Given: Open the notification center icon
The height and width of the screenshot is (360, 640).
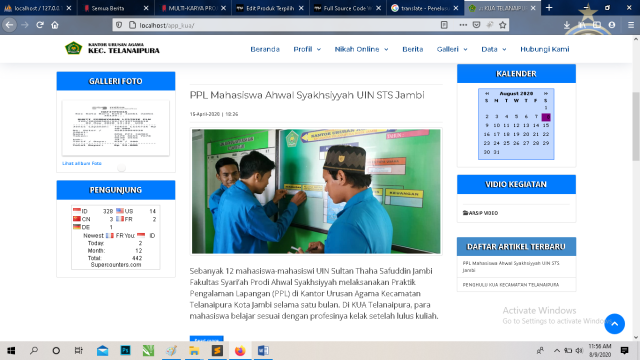Looking at the screenshot, I should (624, 351).
